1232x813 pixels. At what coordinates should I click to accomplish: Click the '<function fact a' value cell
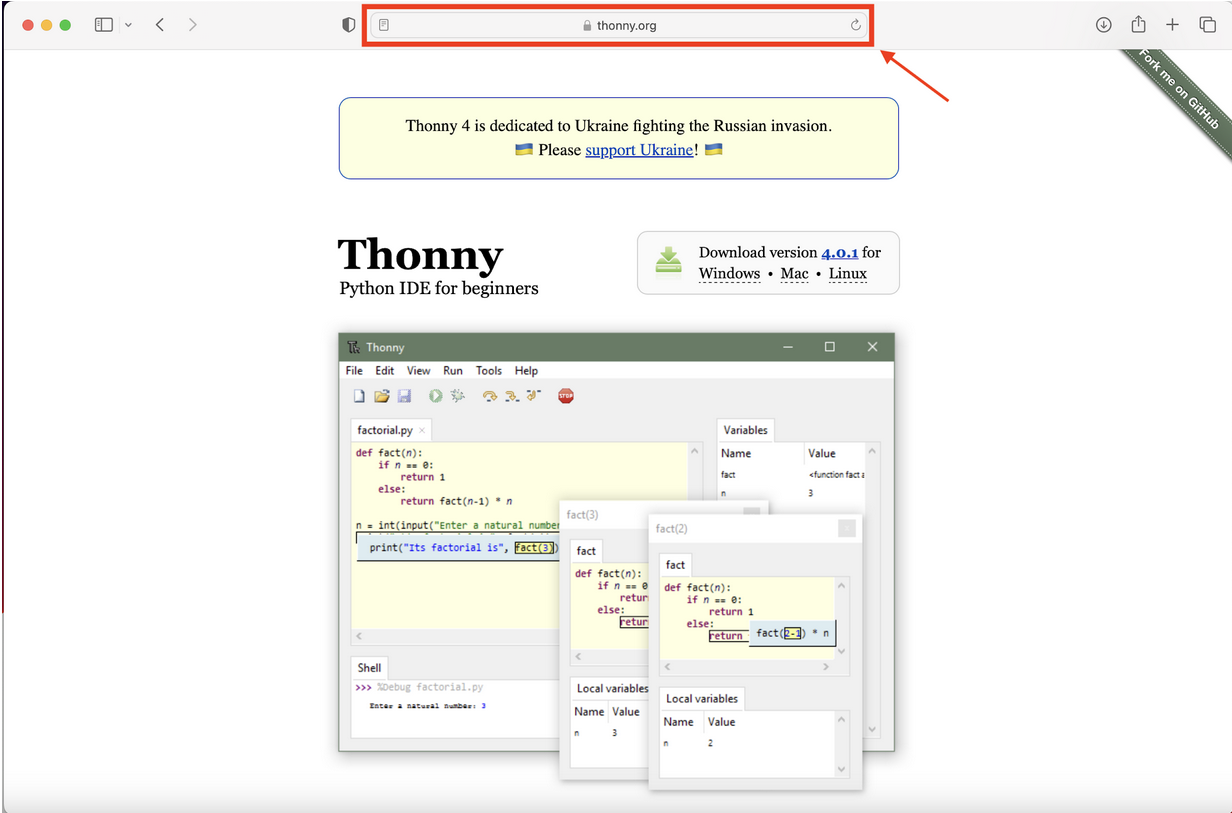[x=836, y=475]
